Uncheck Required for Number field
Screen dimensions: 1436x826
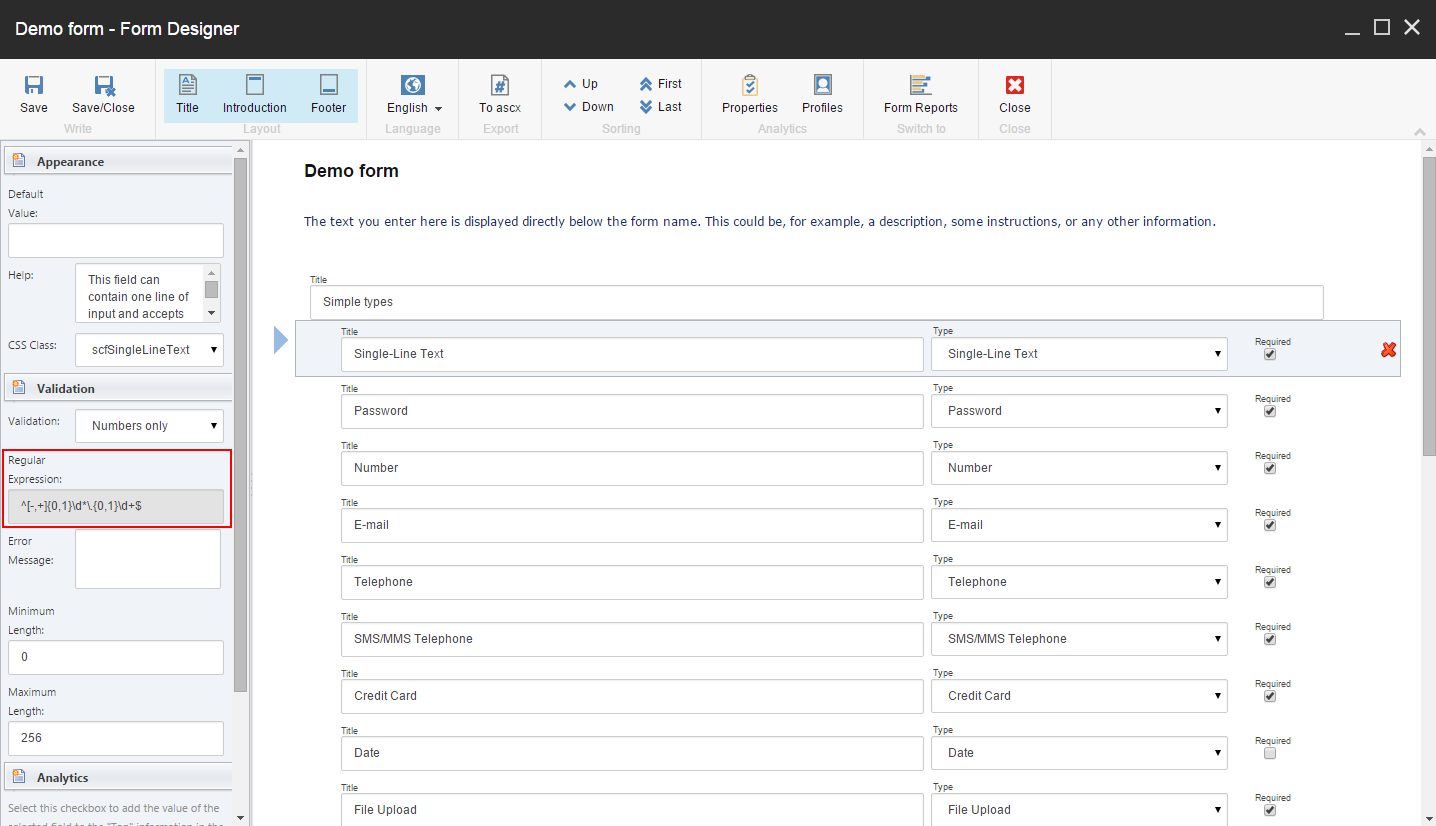tap(1270, 468)
